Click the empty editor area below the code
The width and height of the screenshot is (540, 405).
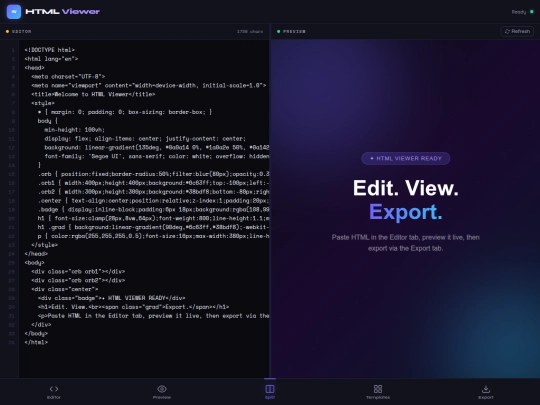click(x=144, y=362)
